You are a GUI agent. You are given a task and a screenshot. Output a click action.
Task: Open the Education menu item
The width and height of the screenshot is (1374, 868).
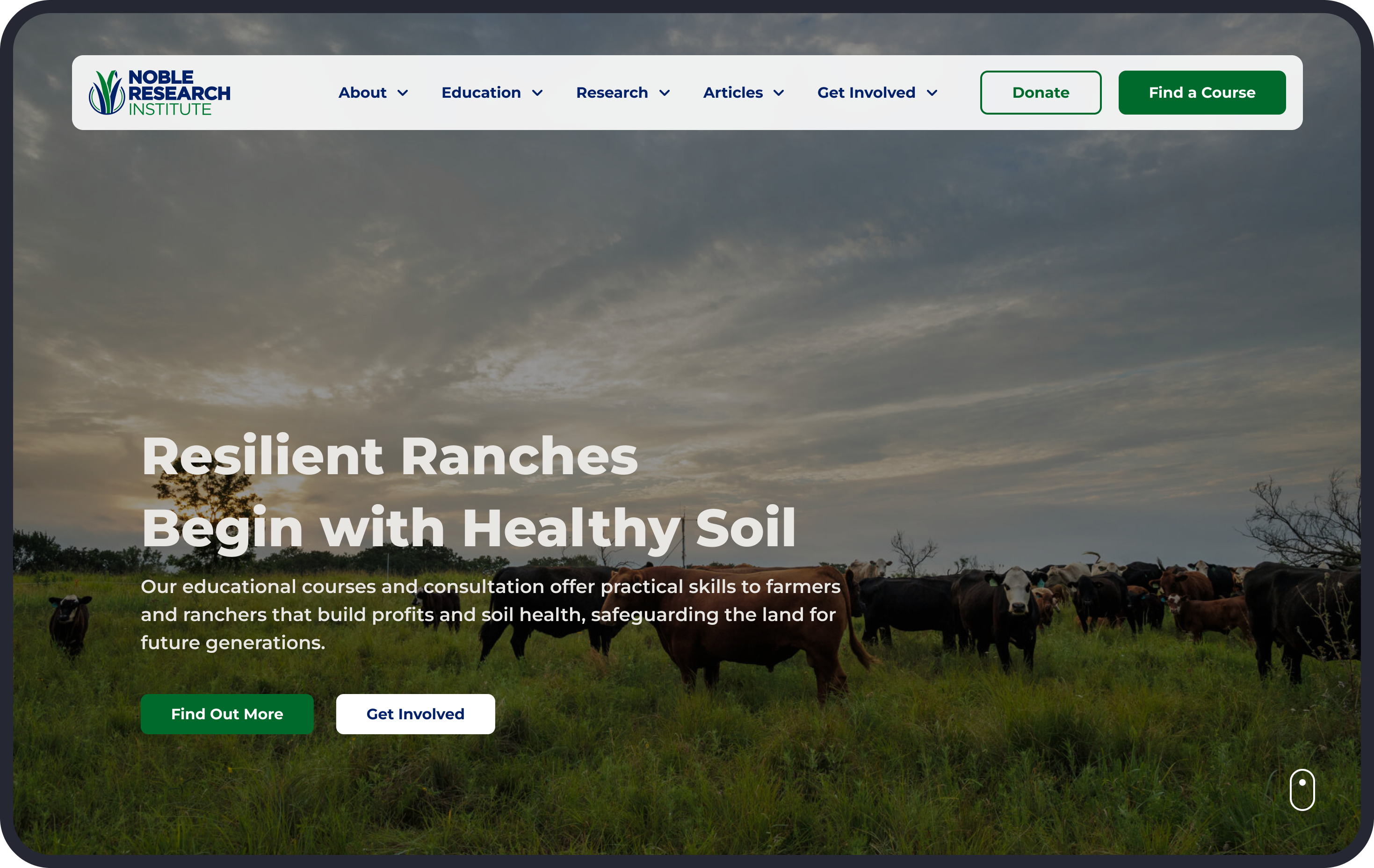click(x=481, y=93)
